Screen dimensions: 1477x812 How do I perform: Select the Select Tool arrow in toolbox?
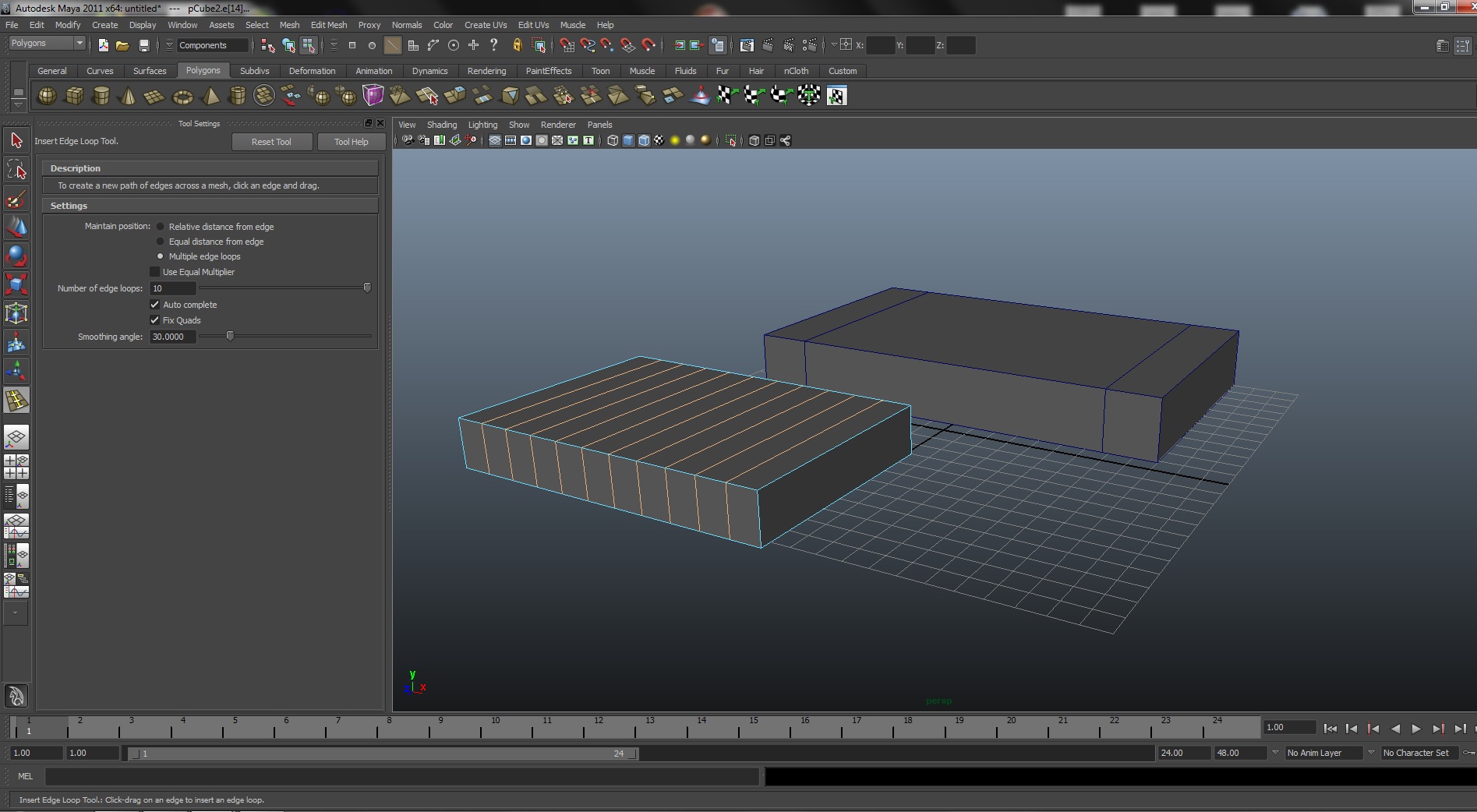16,140
